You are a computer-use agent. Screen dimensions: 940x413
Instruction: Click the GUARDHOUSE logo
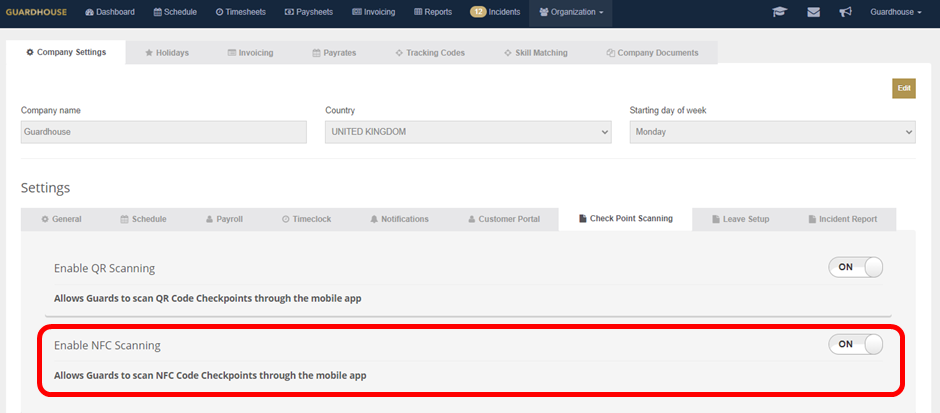coord(37,12)
